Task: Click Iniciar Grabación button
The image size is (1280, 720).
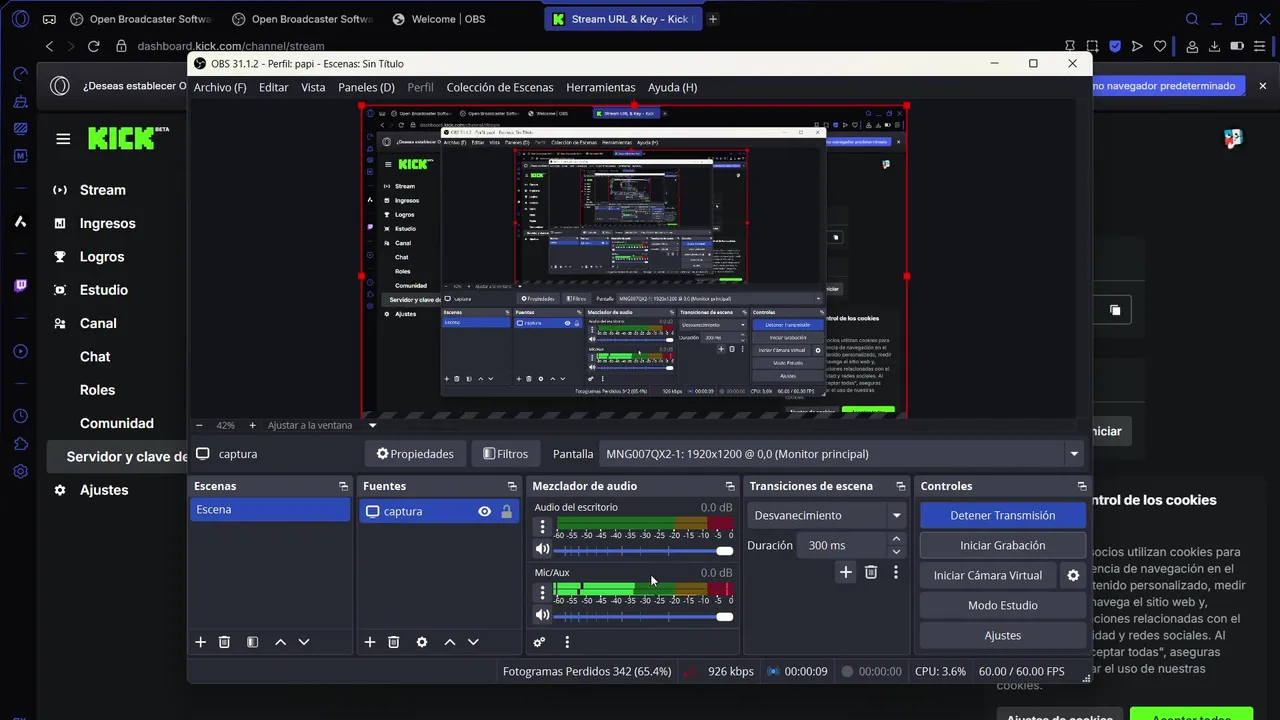Action: point(1002,545)
